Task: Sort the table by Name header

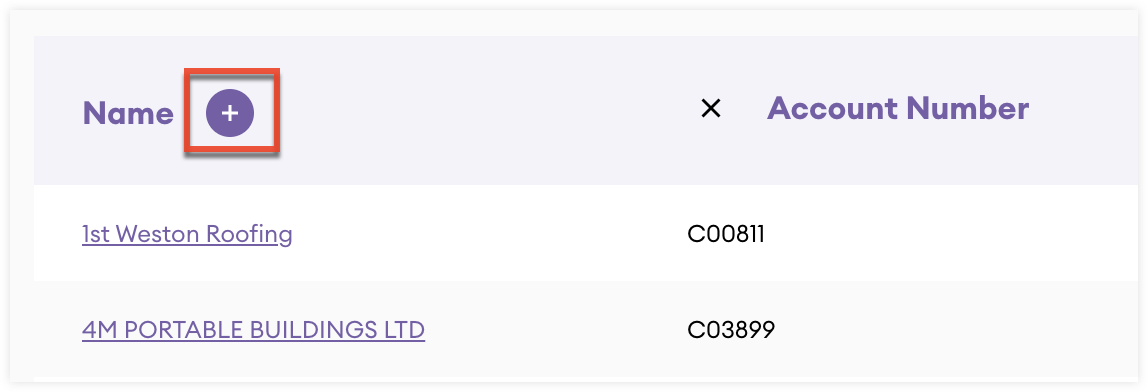Action: click(x=128, y=114)
